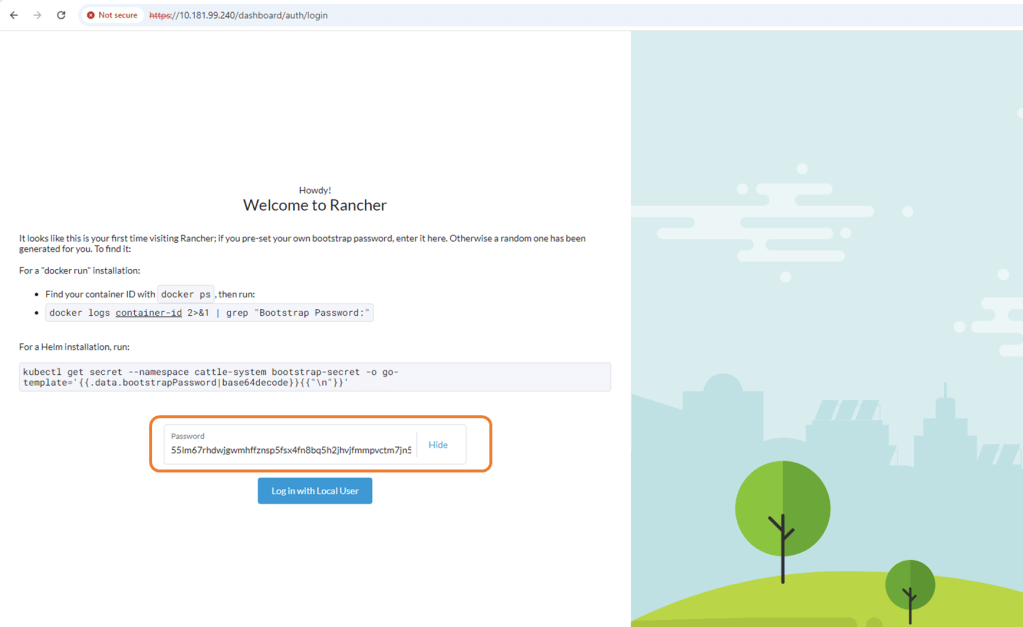The image size is (1023, 627).
Task: Click the "docker ps" code snippet
Action: [185, 295]
